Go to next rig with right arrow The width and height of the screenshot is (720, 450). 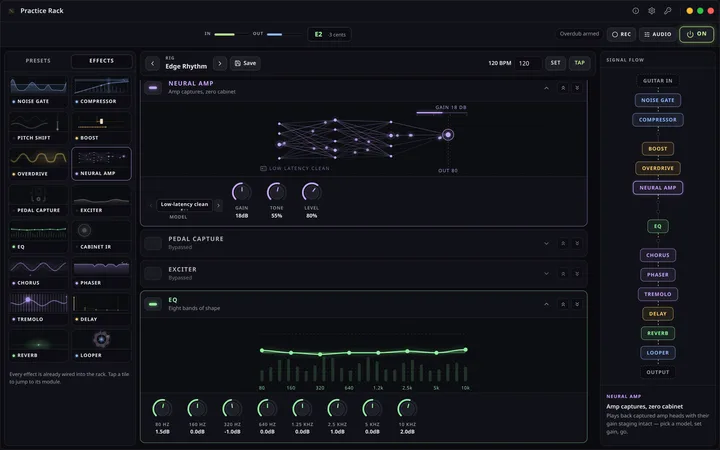(x=219, y=63)
